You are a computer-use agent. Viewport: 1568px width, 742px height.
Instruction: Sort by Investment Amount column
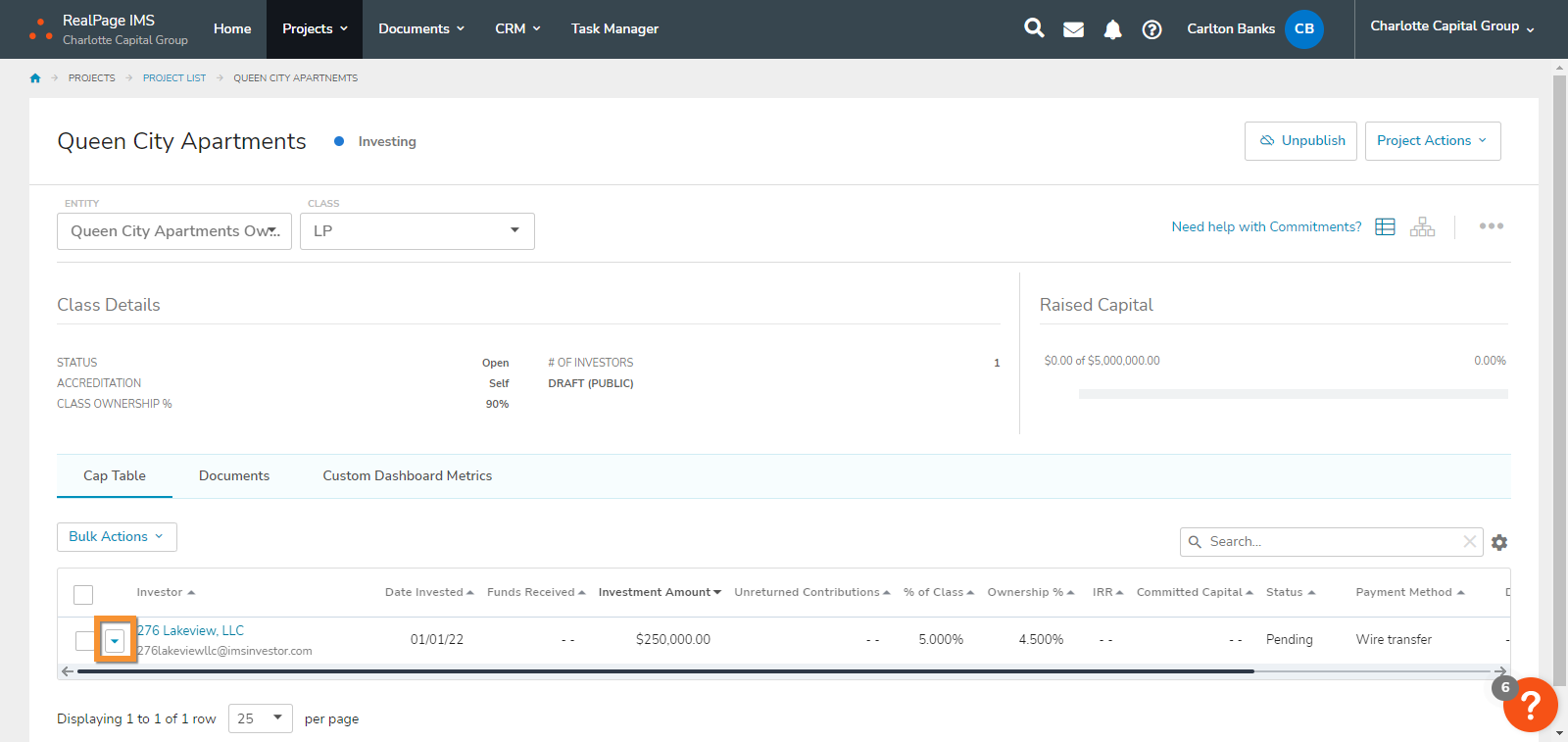[660, 593]
